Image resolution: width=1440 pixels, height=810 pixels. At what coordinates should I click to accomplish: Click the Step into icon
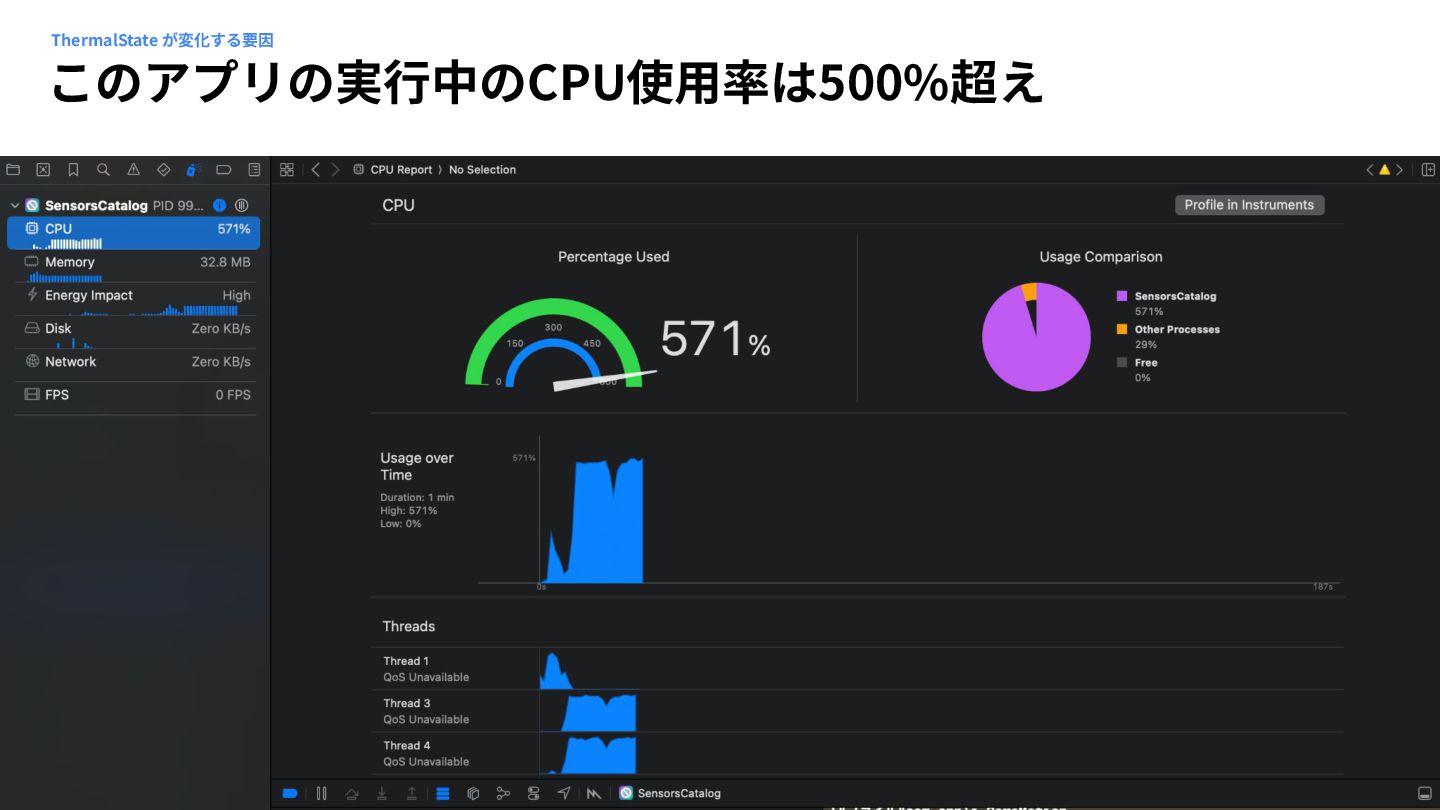[382, 793]
